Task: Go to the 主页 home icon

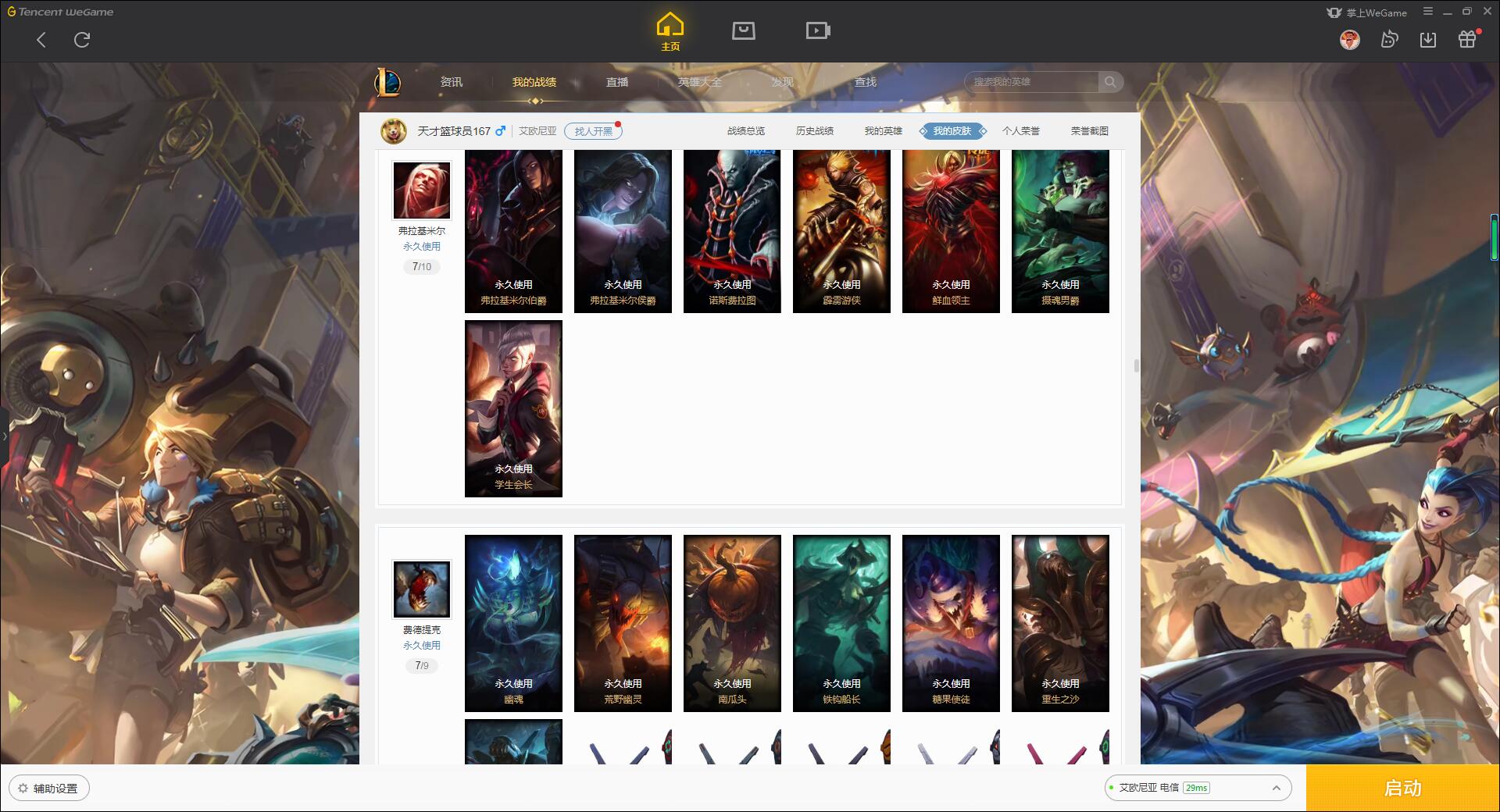Action: click(x=670, y=31)
